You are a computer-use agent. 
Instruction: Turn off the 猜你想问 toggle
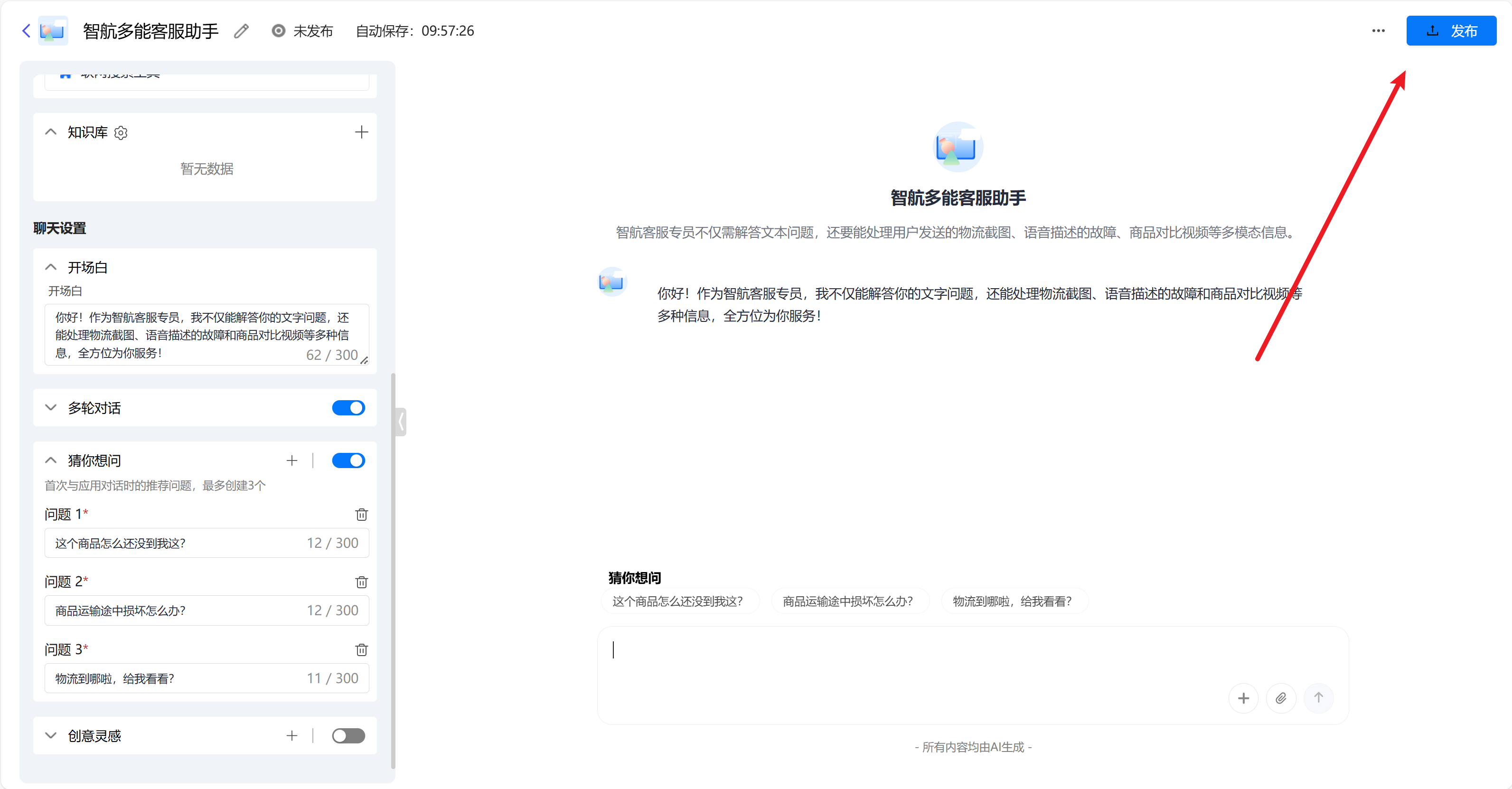coord(348,460)
